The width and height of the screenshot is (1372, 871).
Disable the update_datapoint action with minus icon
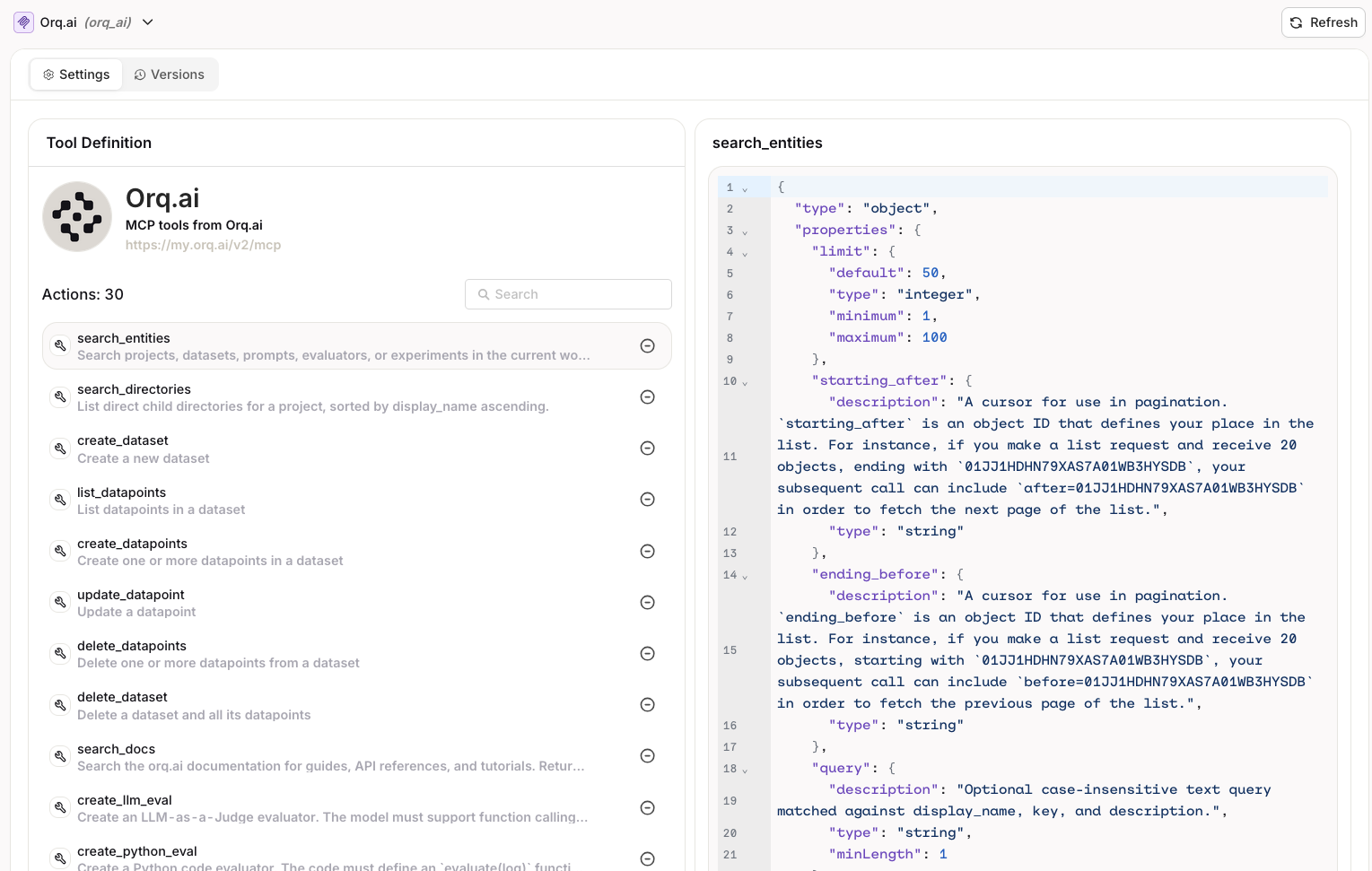(x=647, y=603)
